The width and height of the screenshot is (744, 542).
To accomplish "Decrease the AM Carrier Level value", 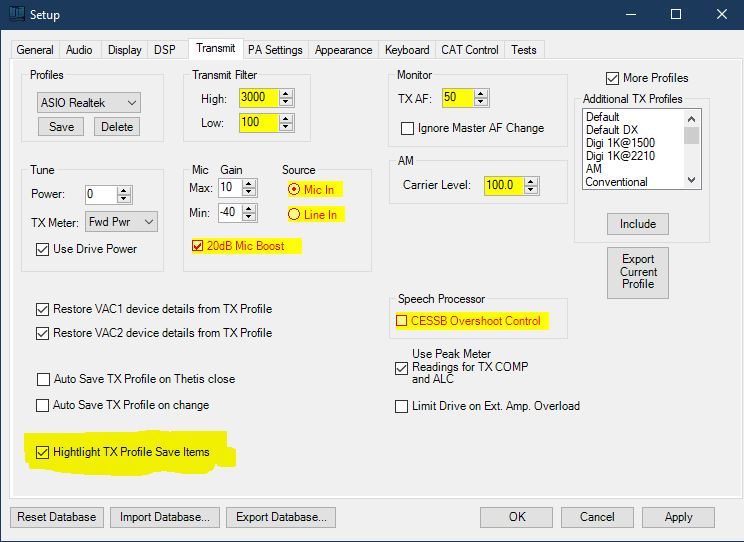I will pos(531,189).
